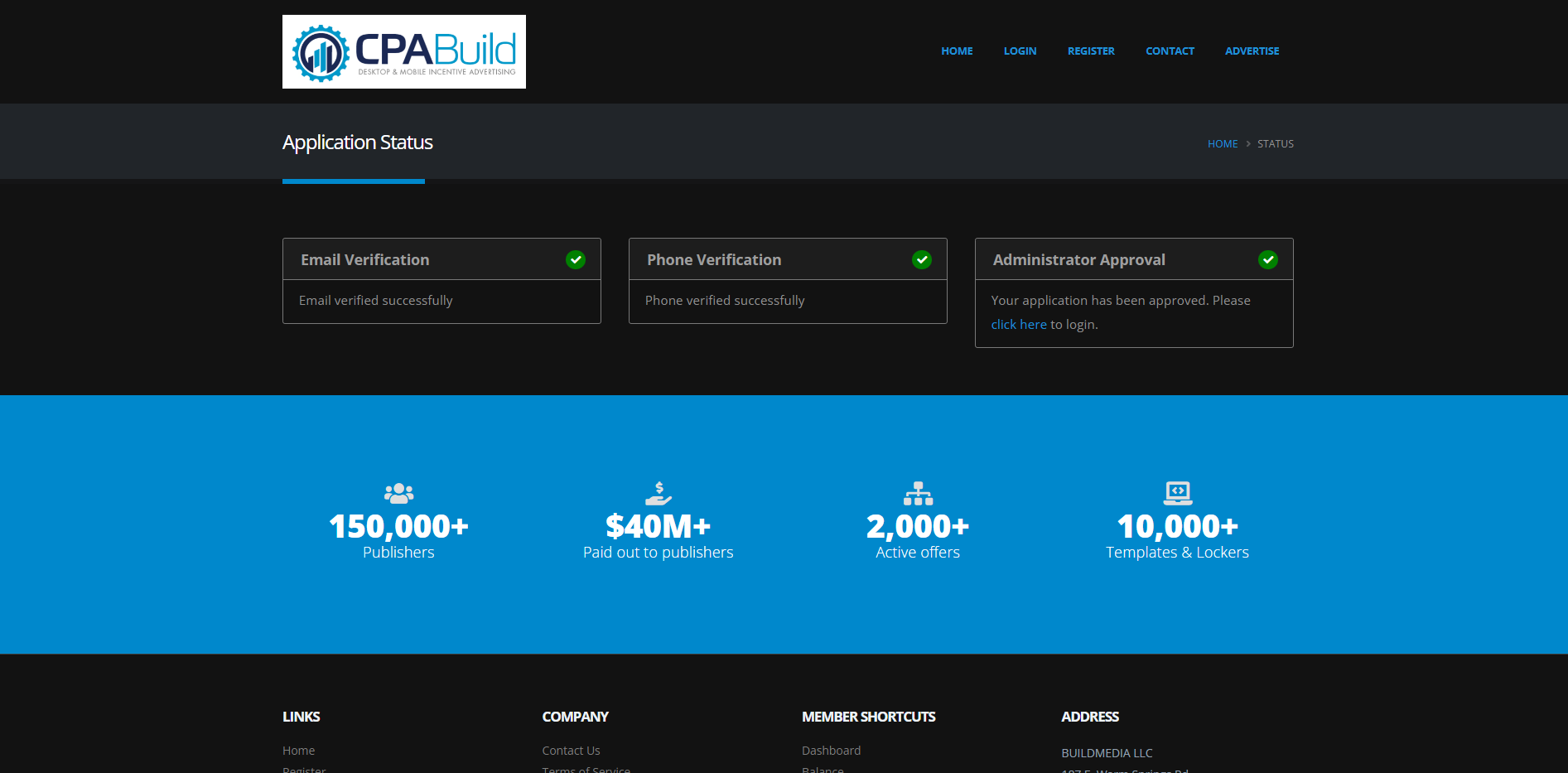This screenshot has width=1568, height=773.
Task: Click the Phone Verification green checkmark icon
Action: coord(922,260)
